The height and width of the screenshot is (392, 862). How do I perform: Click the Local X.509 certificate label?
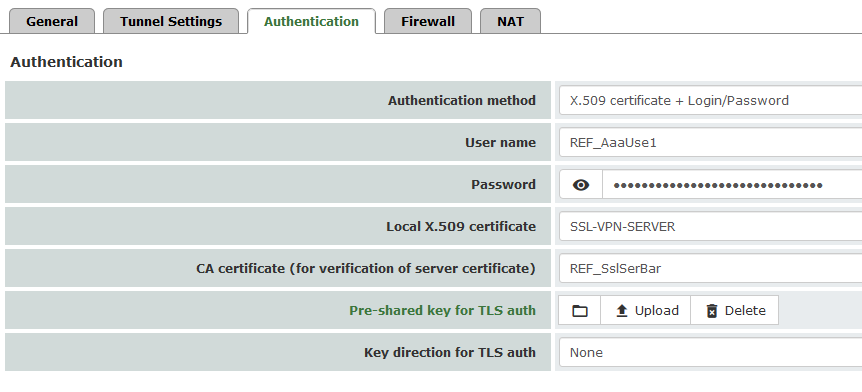point(461,227)
